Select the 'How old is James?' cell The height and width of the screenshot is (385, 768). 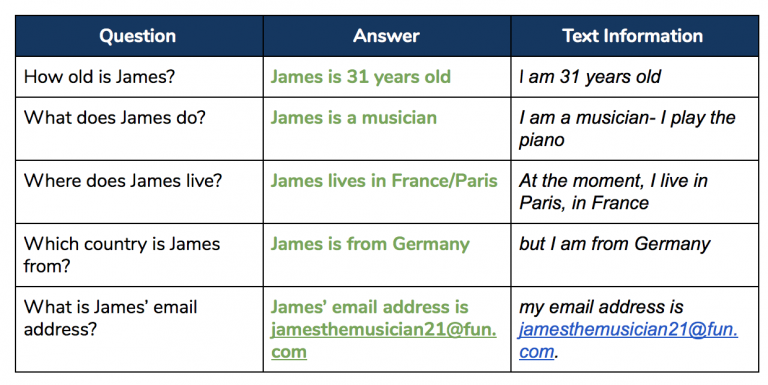pos(139,77)
